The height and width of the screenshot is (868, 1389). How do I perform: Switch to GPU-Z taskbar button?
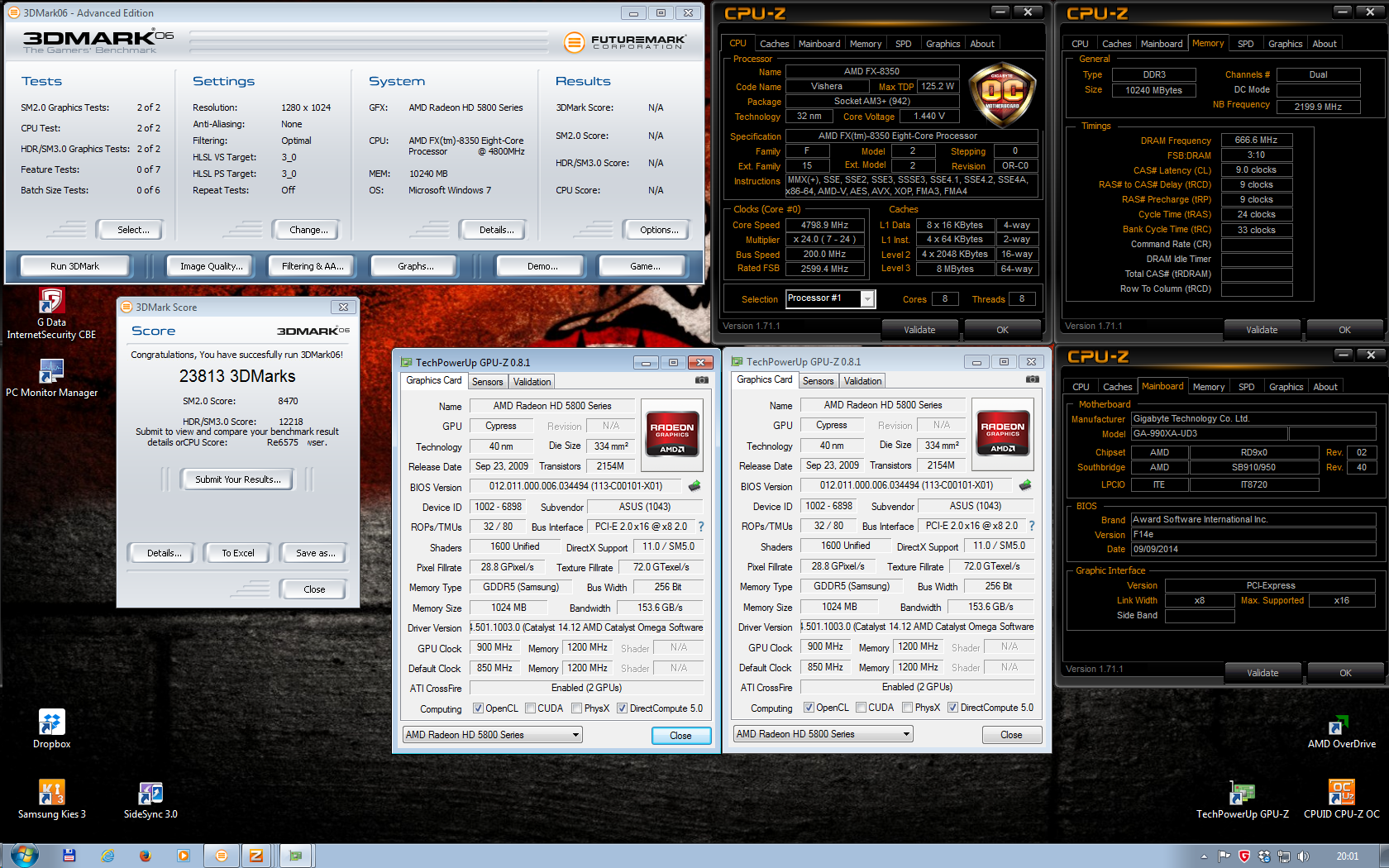295,856
